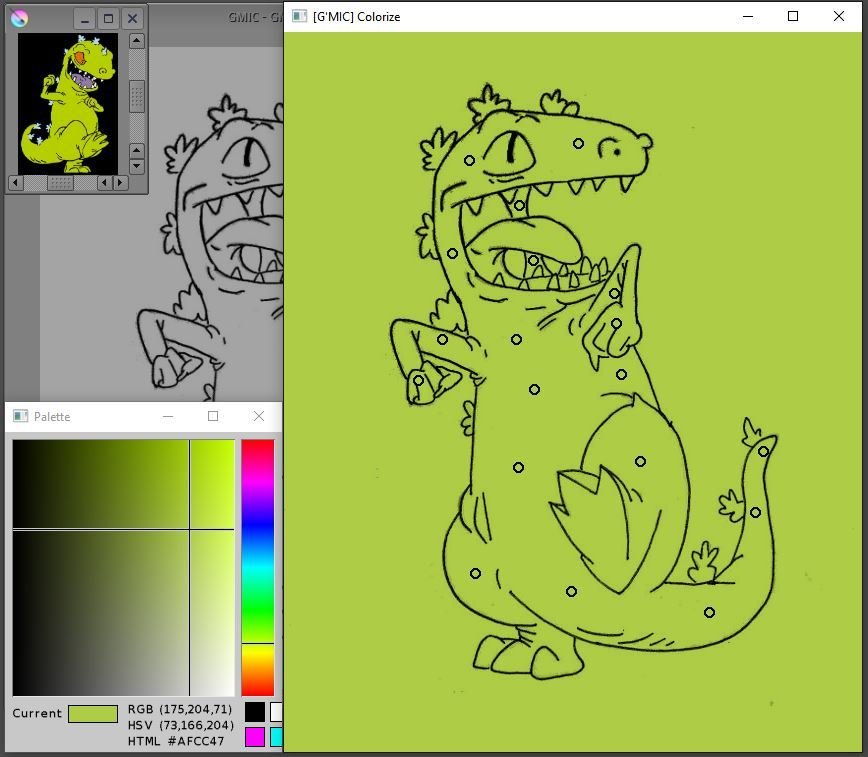Select the white preset swatch in Palette
Image resolution: width=868 pixels, height=757 pixels.
click(276, 712)
